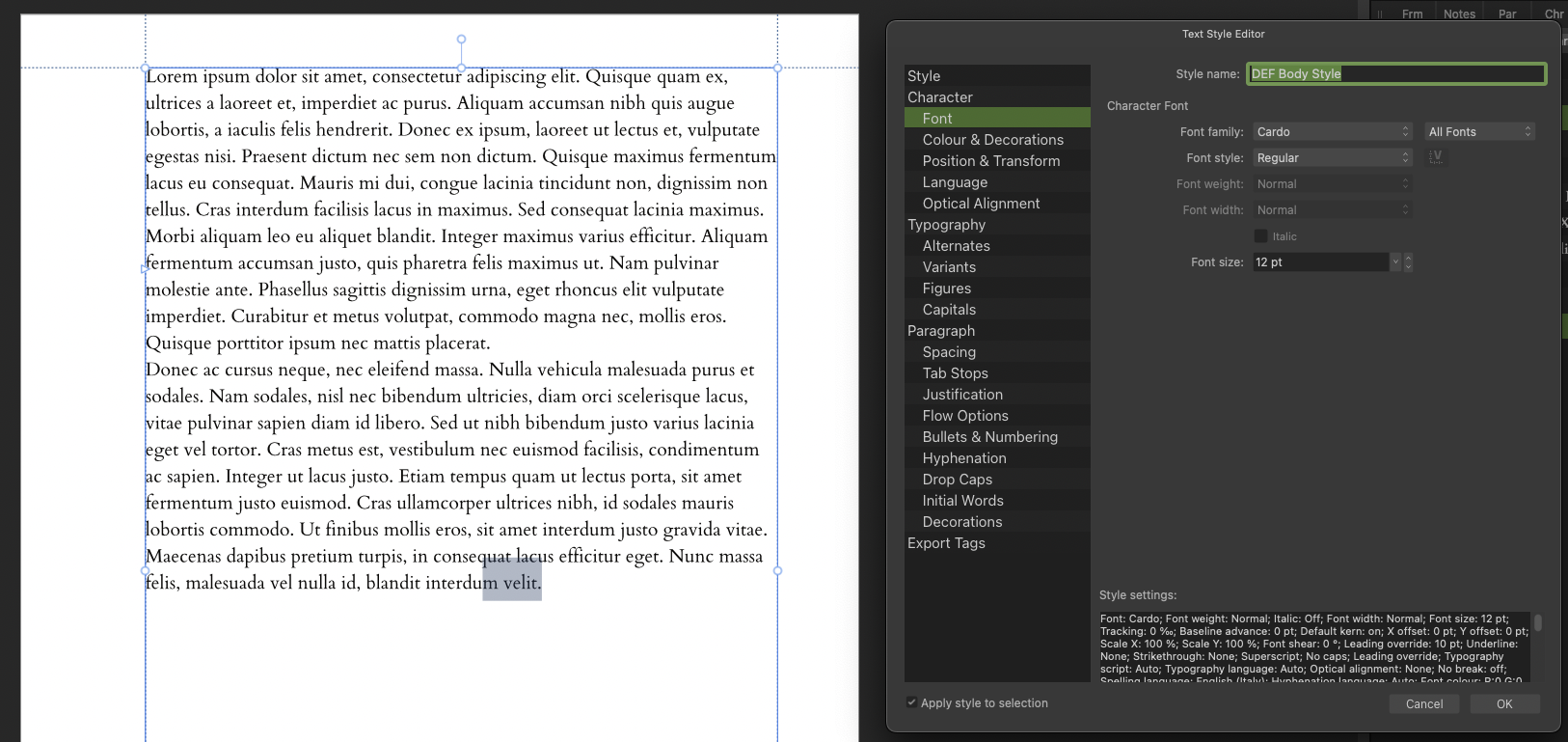Click the variable font options icon beside Font style
The height and width of the screenshot is (742, 1568).
pyautogui.click(x=1436, y=157)
